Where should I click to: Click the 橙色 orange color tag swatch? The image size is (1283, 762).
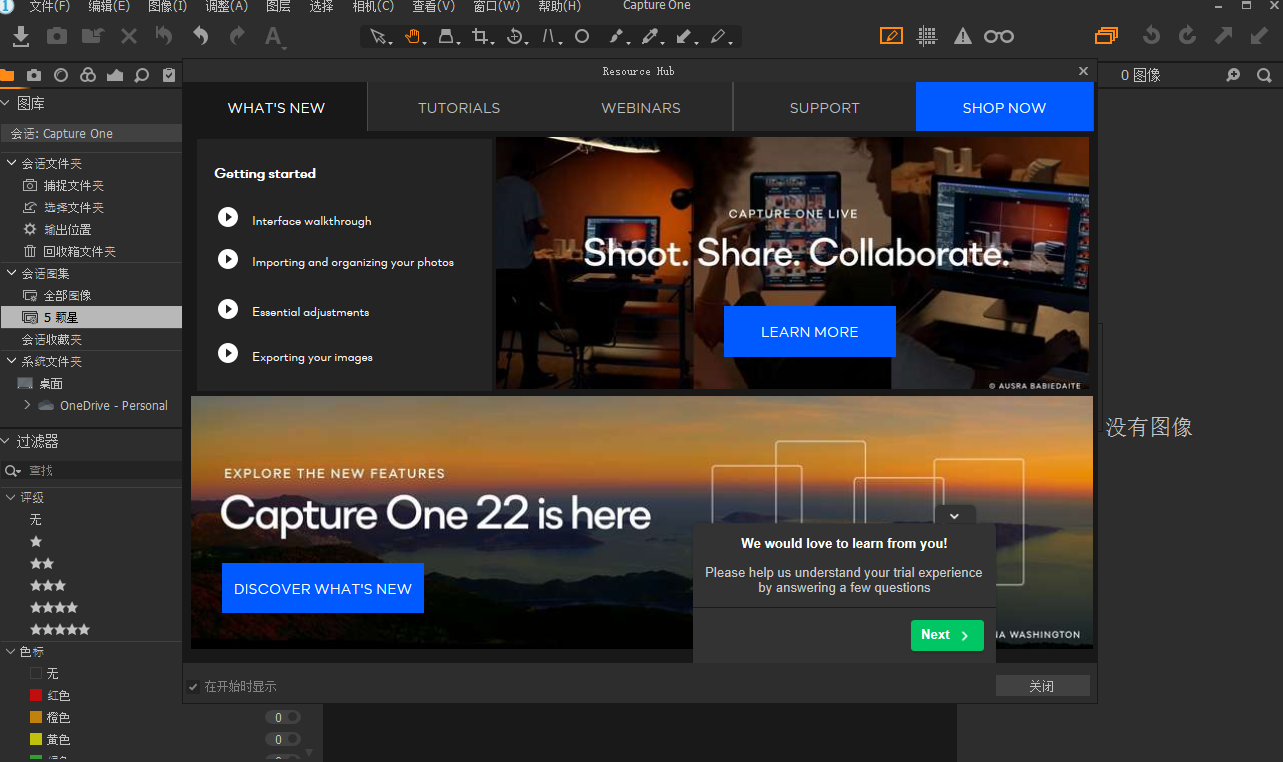point(36,718)
